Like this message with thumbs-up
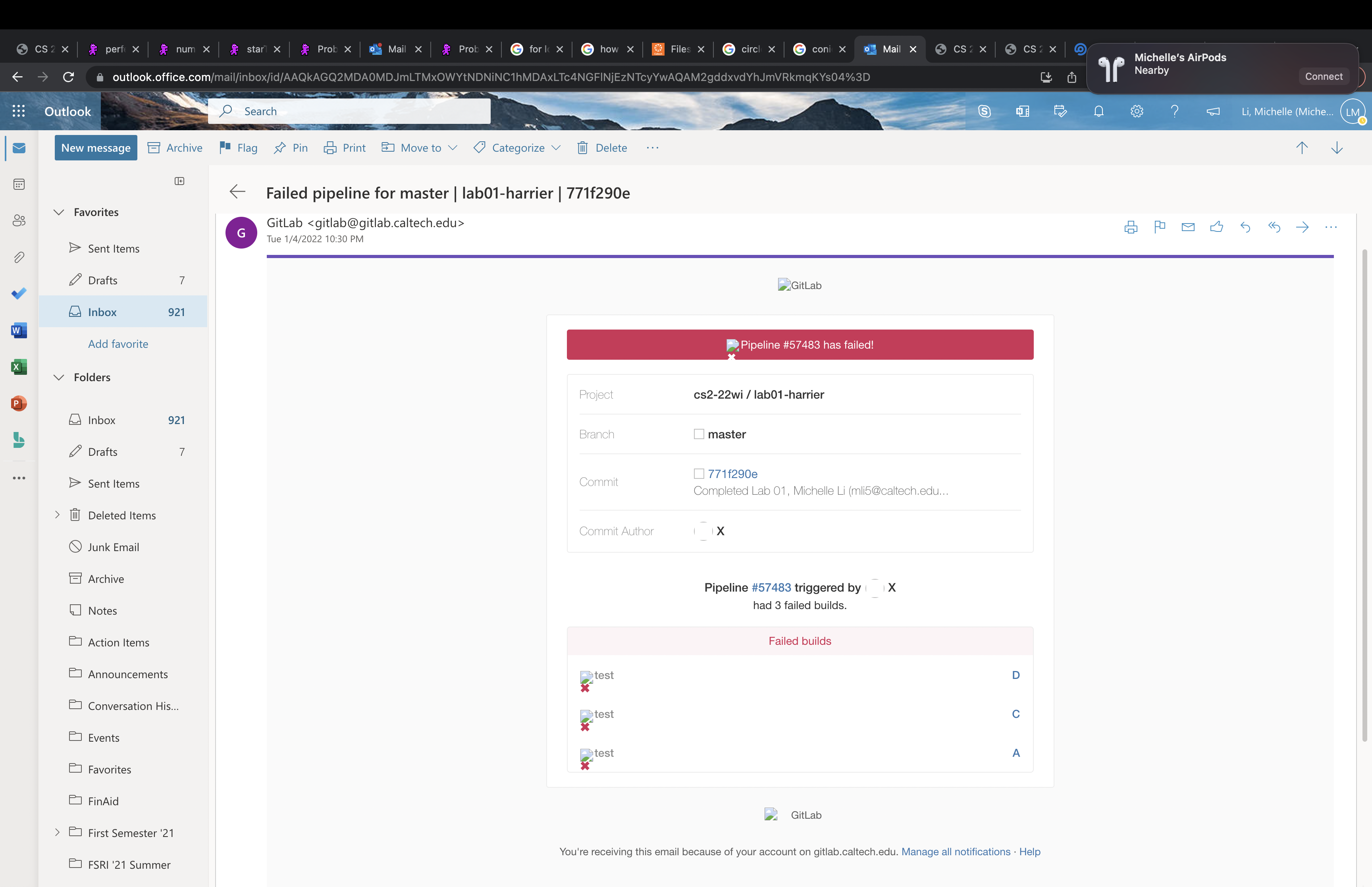This screenshot has width=1372, height=887. pyautogui.click(x=1216, y=227)
